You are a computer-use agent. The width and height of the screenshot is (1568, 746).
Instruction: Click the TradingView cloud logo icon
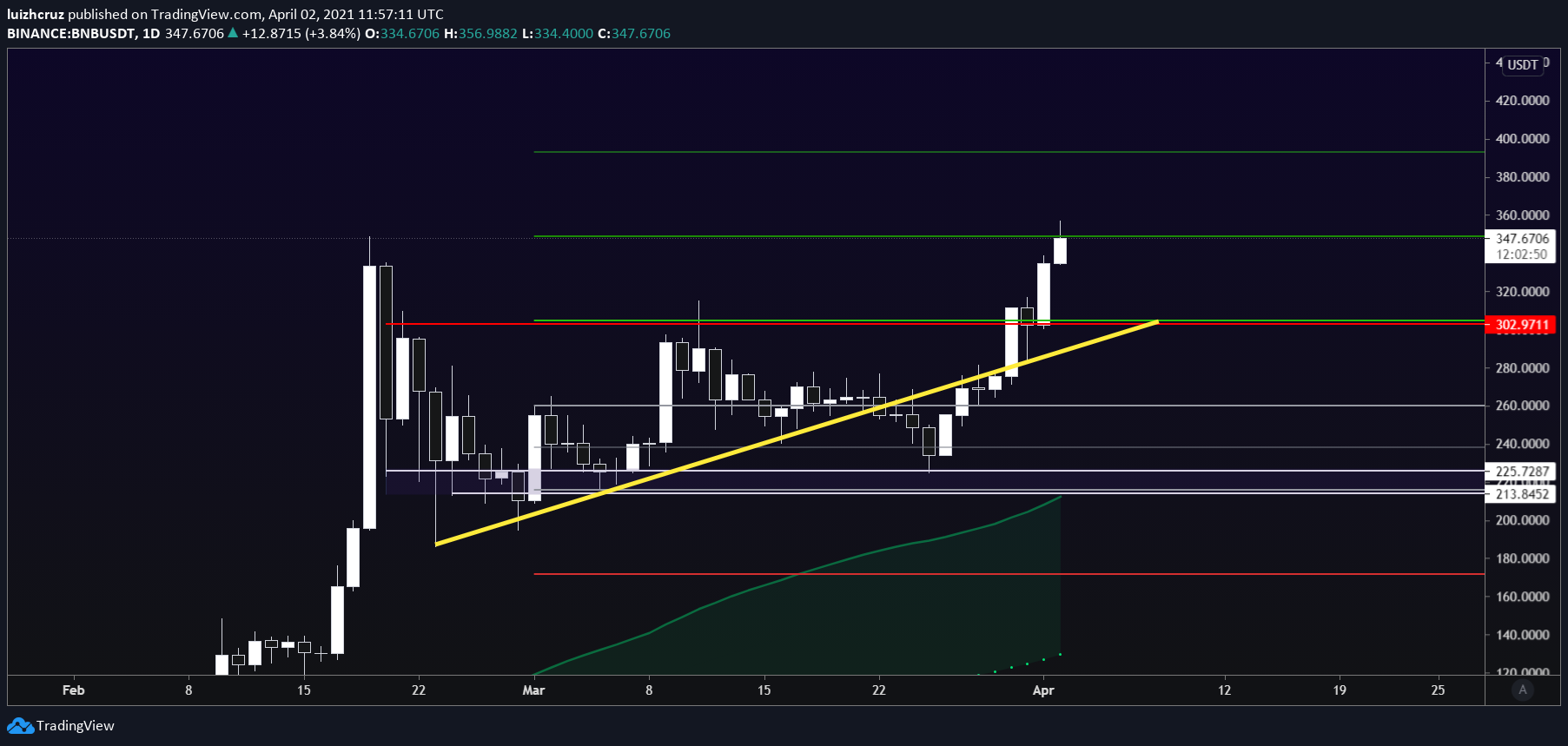coord(20,726)
